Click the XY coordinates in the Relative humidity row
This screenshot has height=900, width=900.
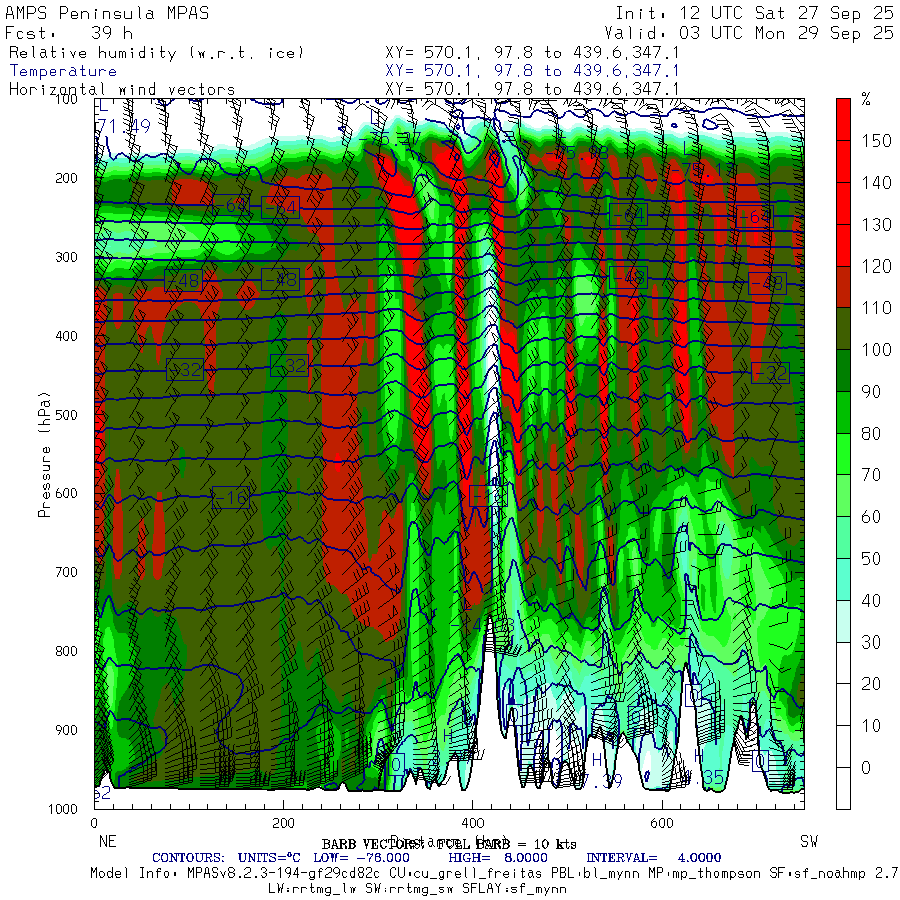tap(532, 53)
